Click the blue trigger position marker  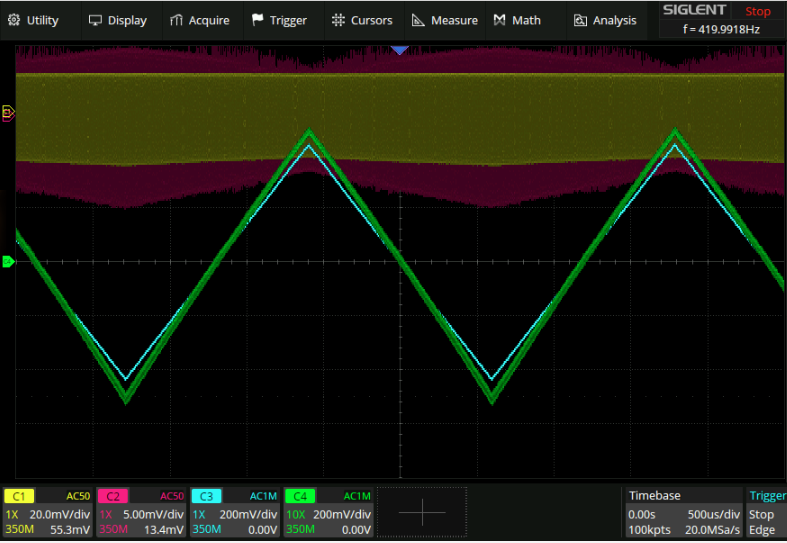[x=400, y=50]
